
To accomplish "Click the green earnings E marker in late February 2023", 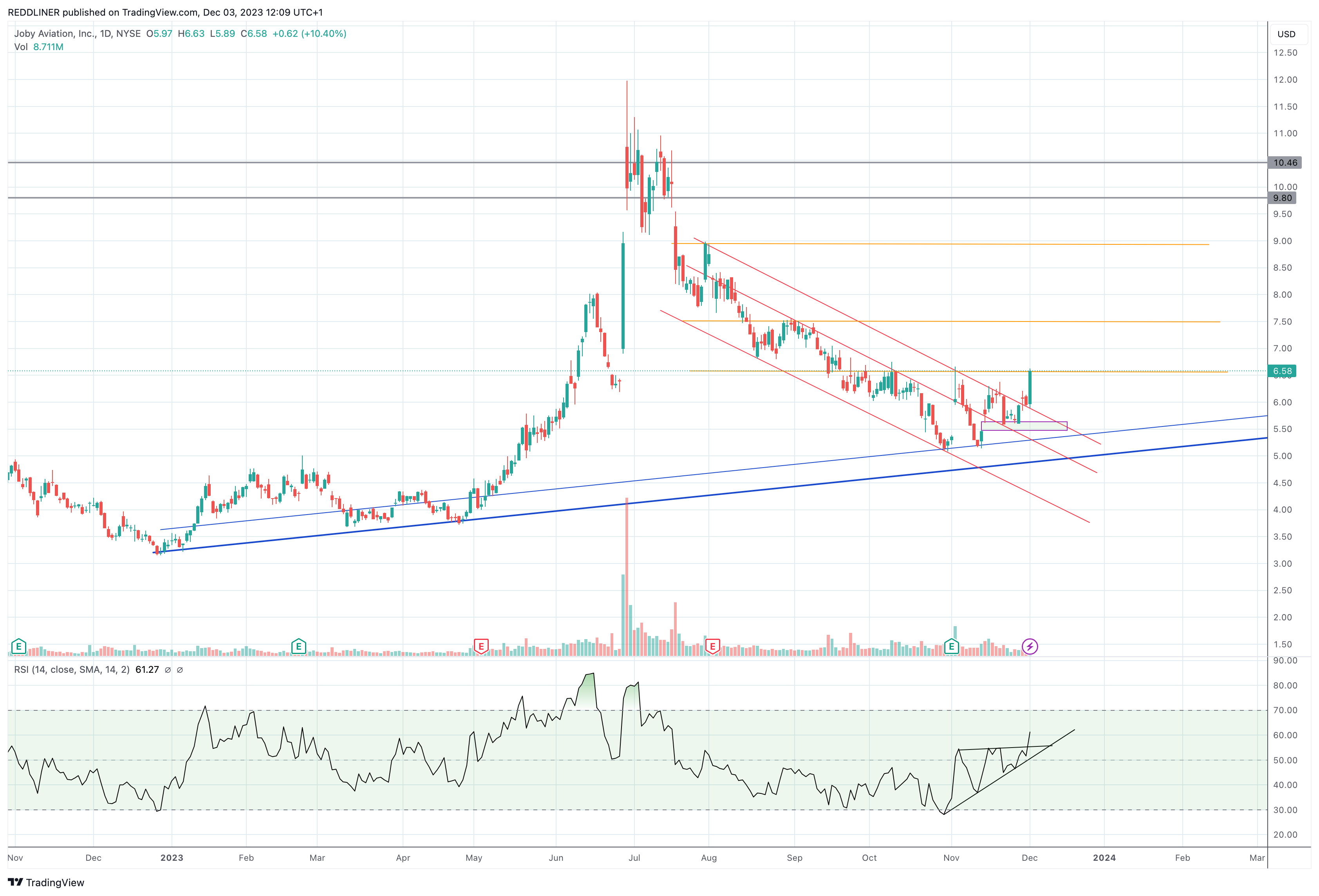I will [298, 646].
